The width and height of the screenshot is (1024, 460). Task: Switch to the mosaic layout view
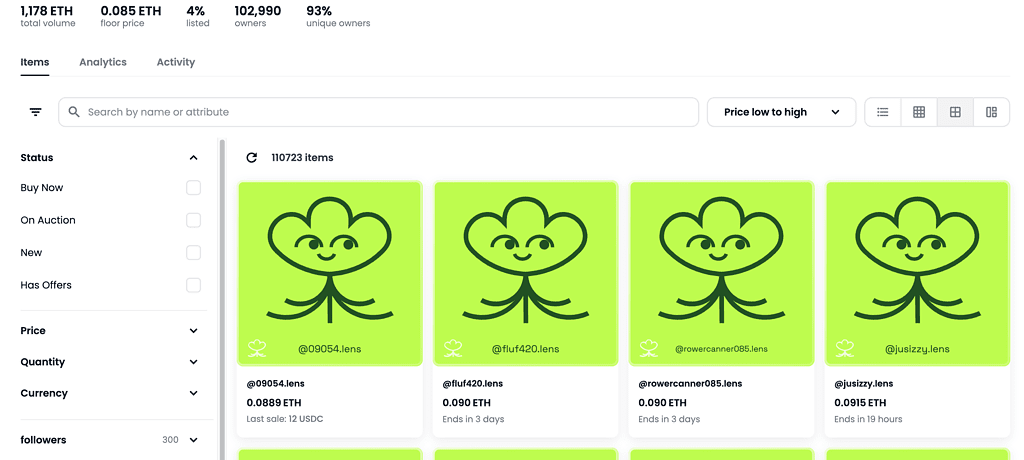pos(991,112)
